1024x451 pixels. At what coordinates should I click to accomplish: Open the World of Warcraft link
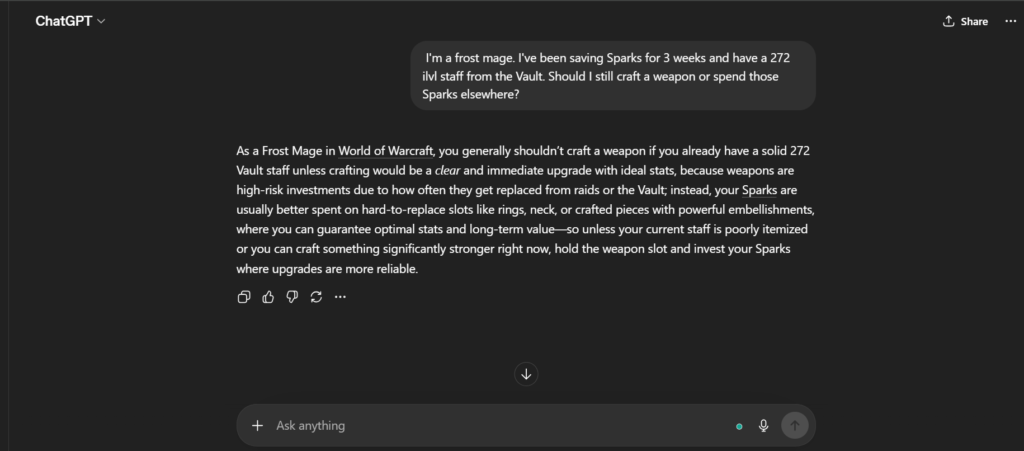(x=385, y=151)
